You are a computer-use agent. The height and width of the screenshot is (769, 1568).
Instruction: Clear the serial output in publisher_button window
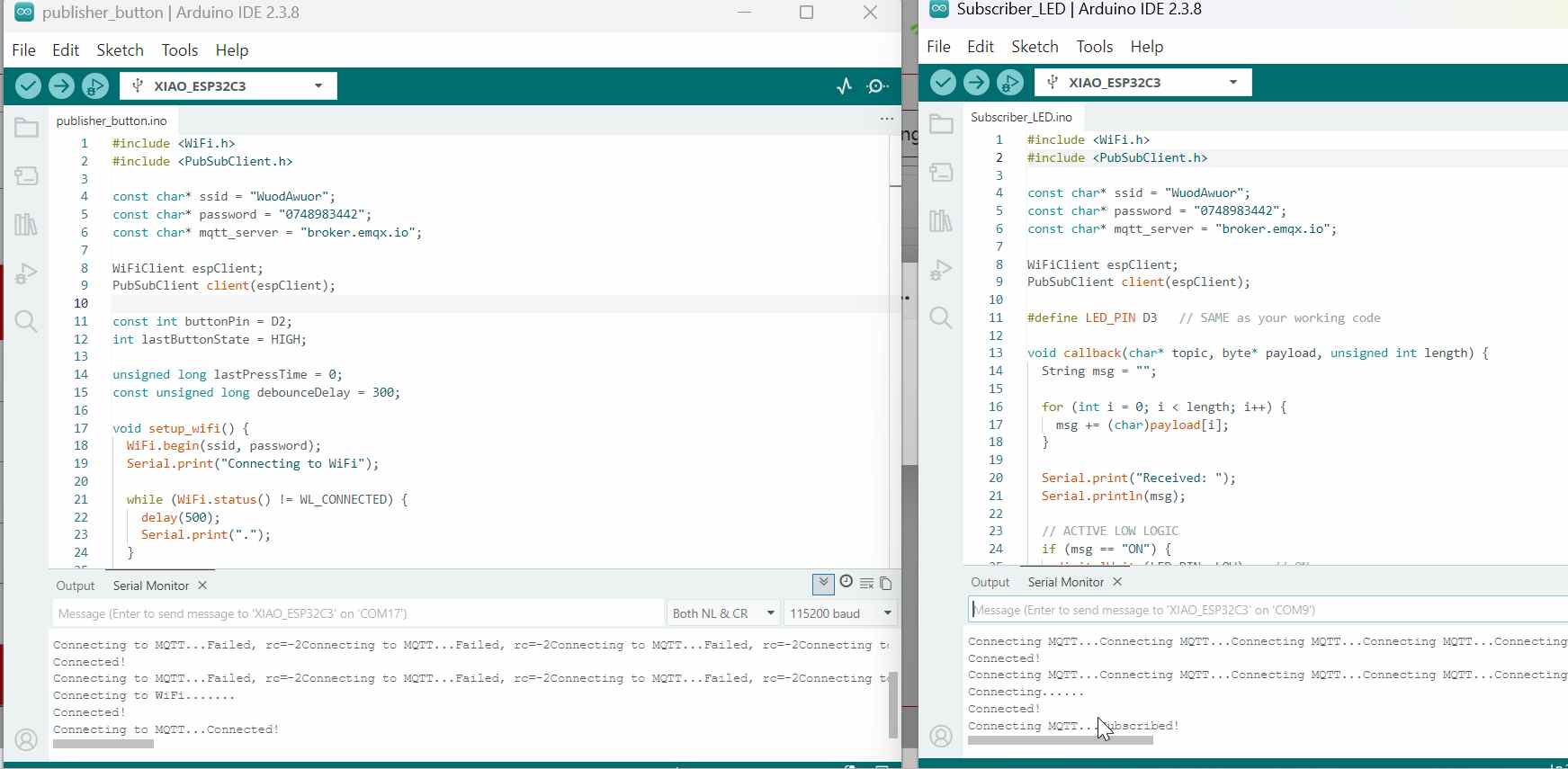tap(866, 584)
